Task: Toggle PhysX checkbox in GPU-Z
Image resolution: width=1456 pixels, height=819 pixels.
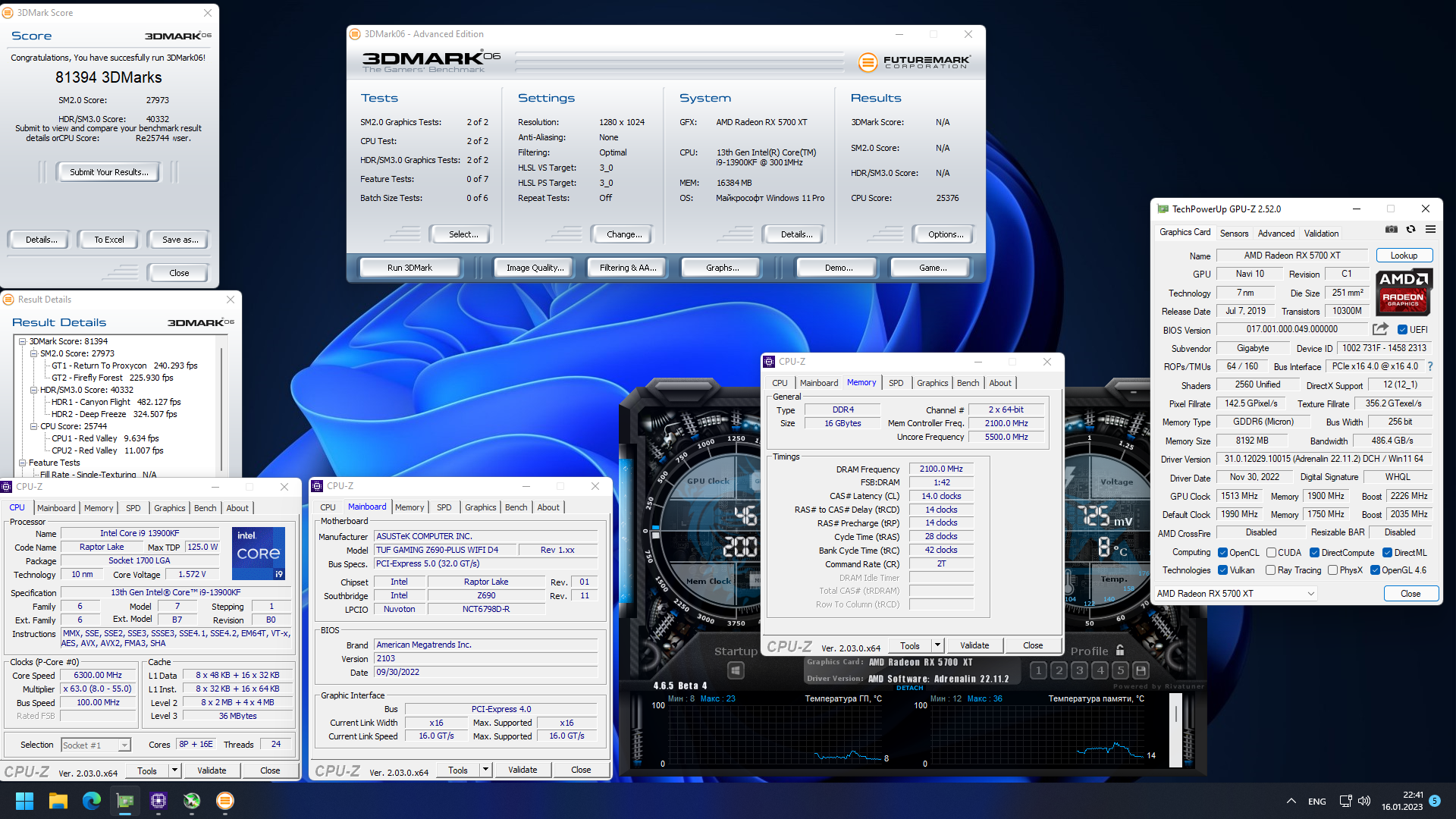Action: coord(1332,570)
